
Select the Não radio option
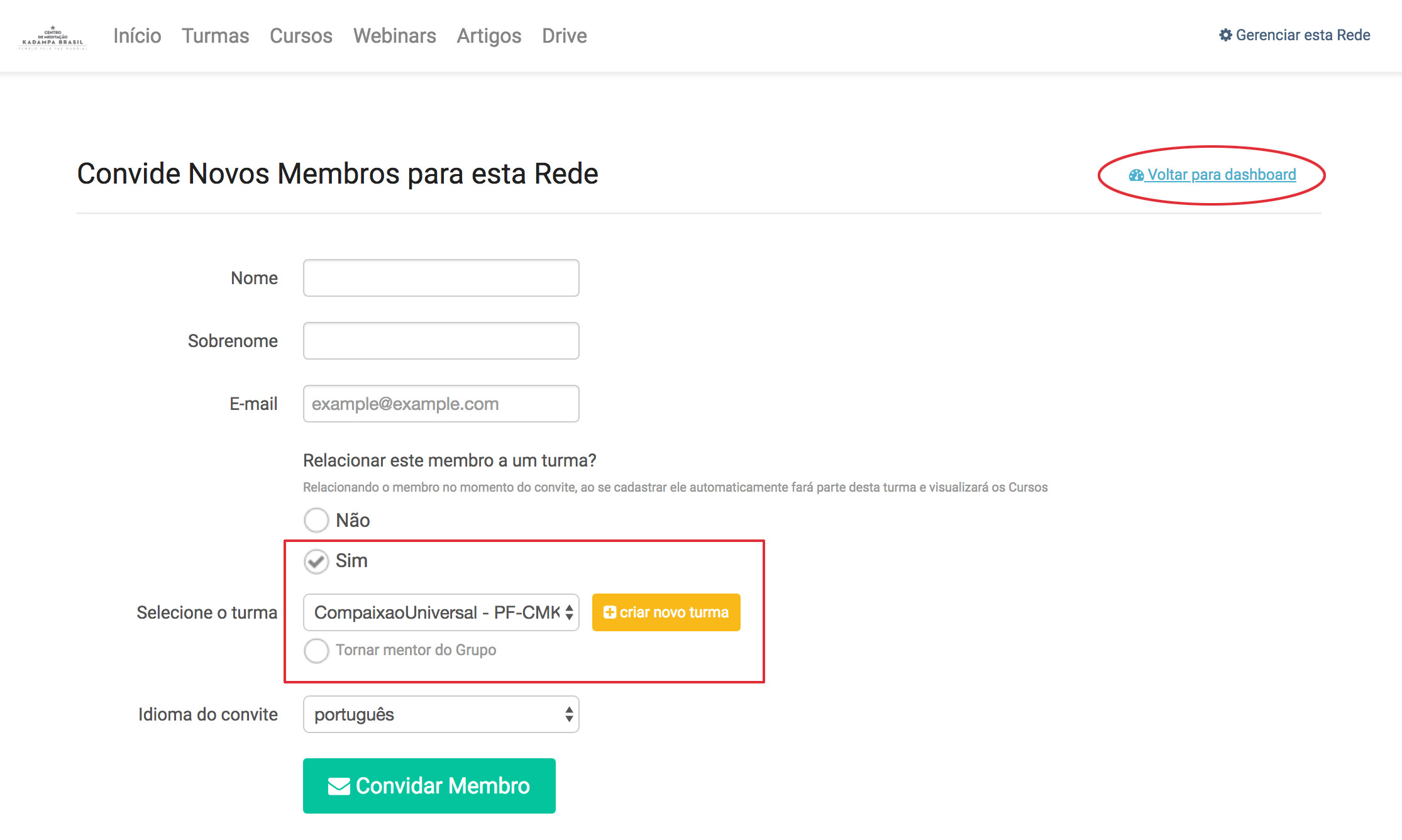click(316, 521)
